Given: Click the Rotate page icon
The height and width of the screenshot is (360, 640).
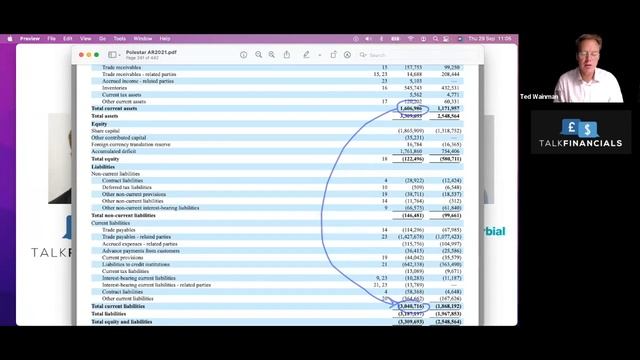Looking at the screenshot, I should [x=333, y=55].
